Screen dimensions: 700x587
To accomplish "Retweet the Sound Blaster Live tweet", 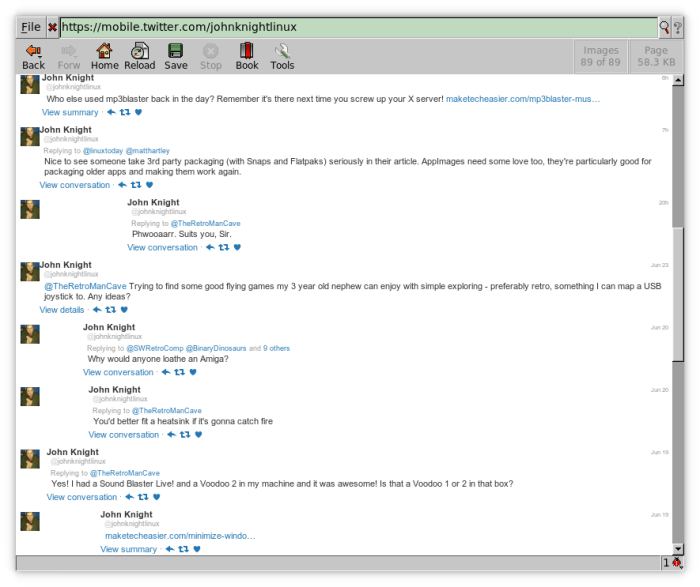I will [x=143, y=497].
